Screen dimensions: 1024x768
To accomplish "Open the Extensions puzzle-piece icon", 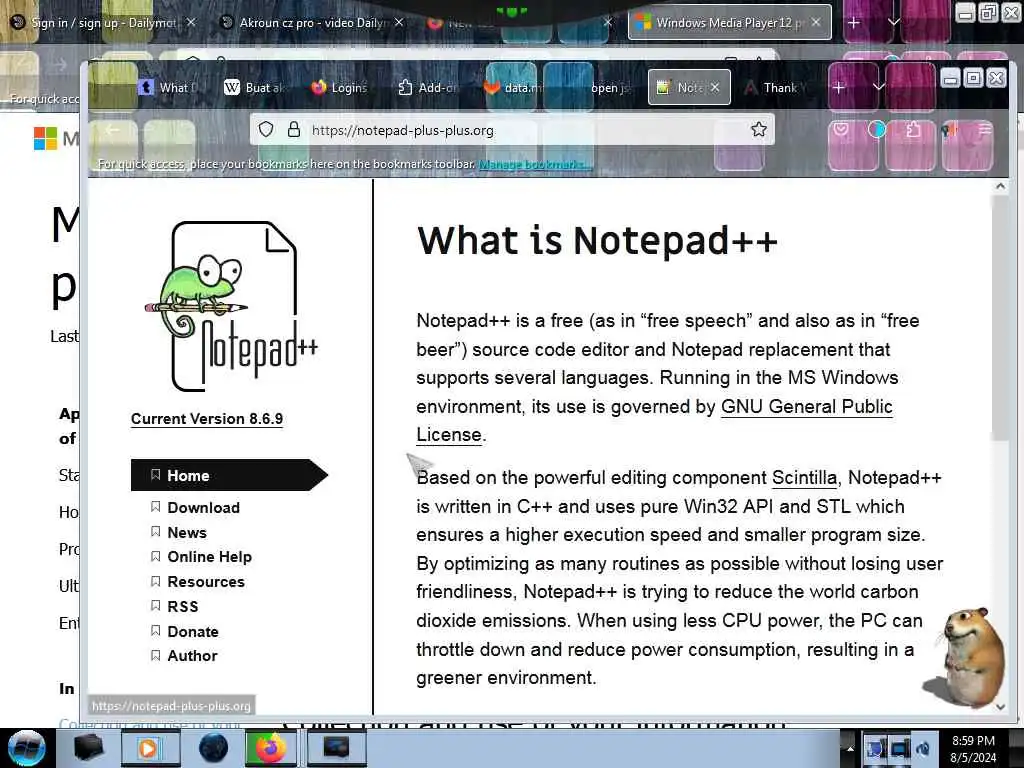I will [913, 129].
